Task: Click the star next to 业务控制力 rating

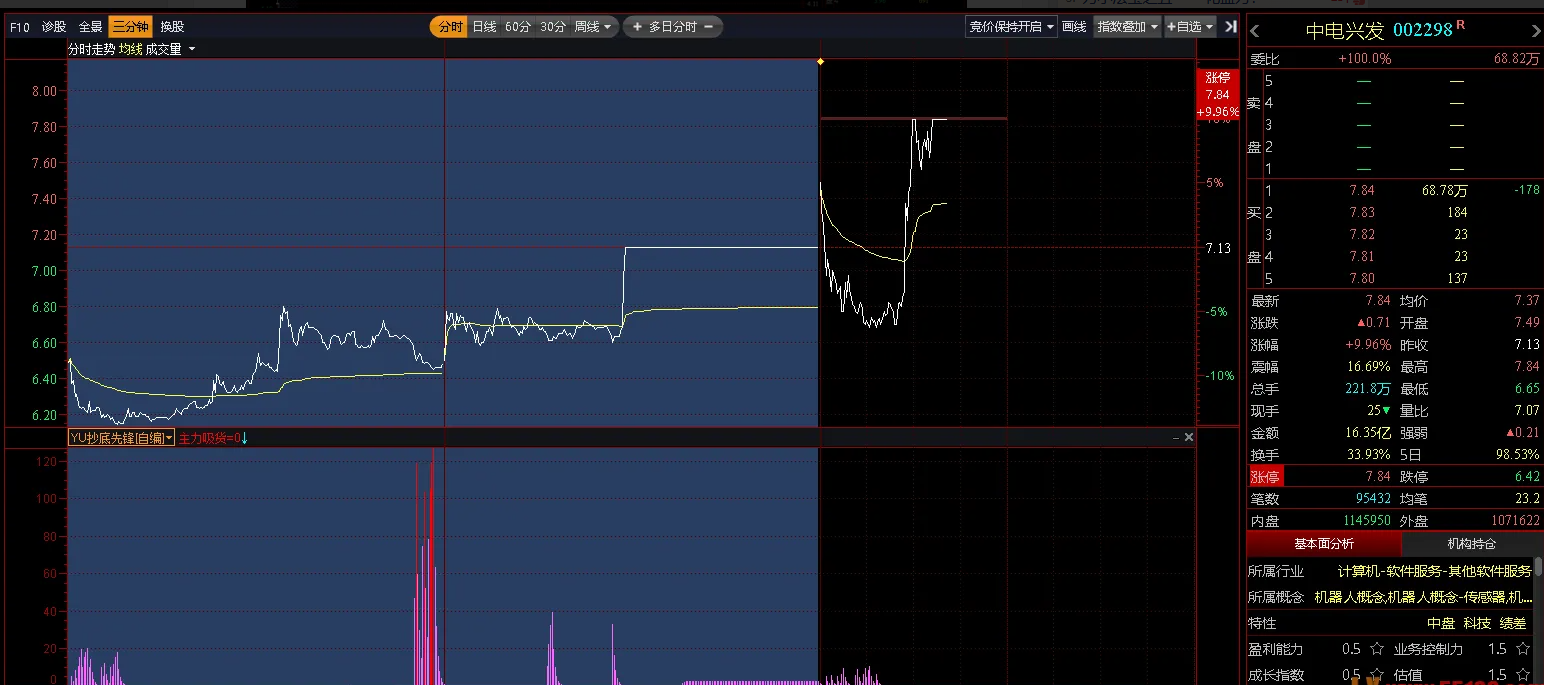Action: point(1523,649)
